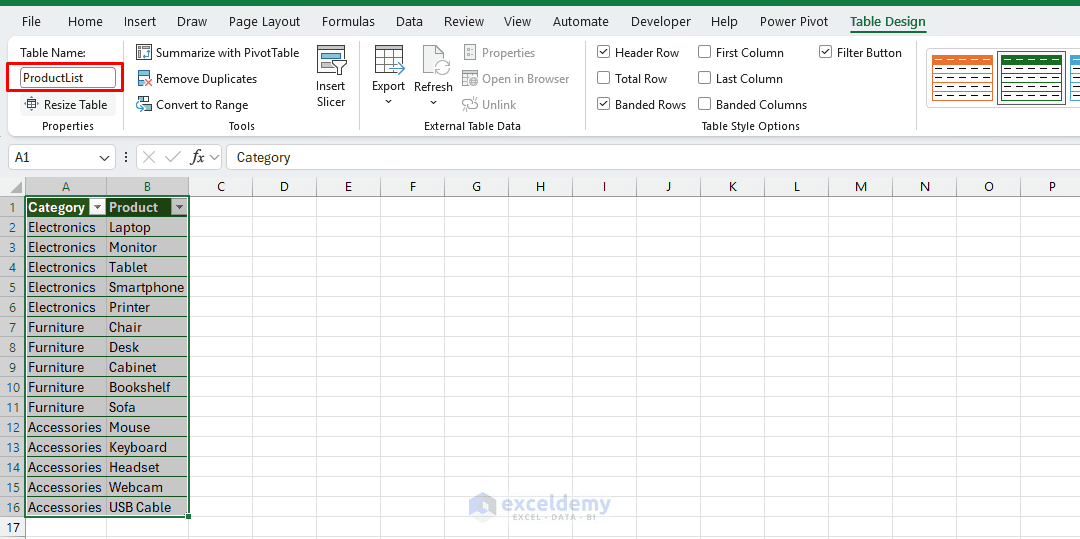The height and width of the screenshot is (539, 1080).
Task: Enable the Last Column checkbox
Action: [x=705, y=78]
